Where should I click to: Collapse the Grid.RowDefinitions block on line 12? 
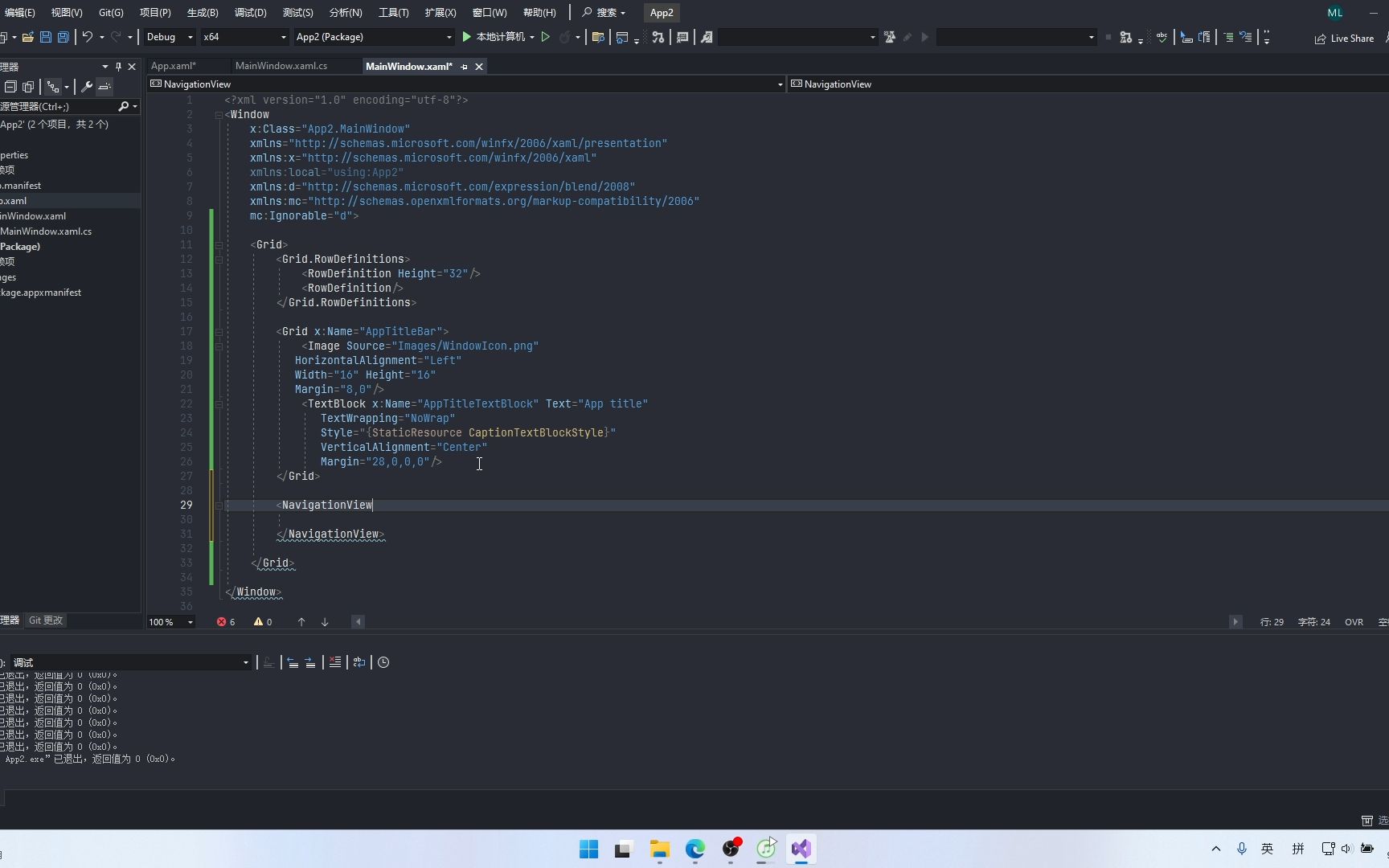click(219, 260)
